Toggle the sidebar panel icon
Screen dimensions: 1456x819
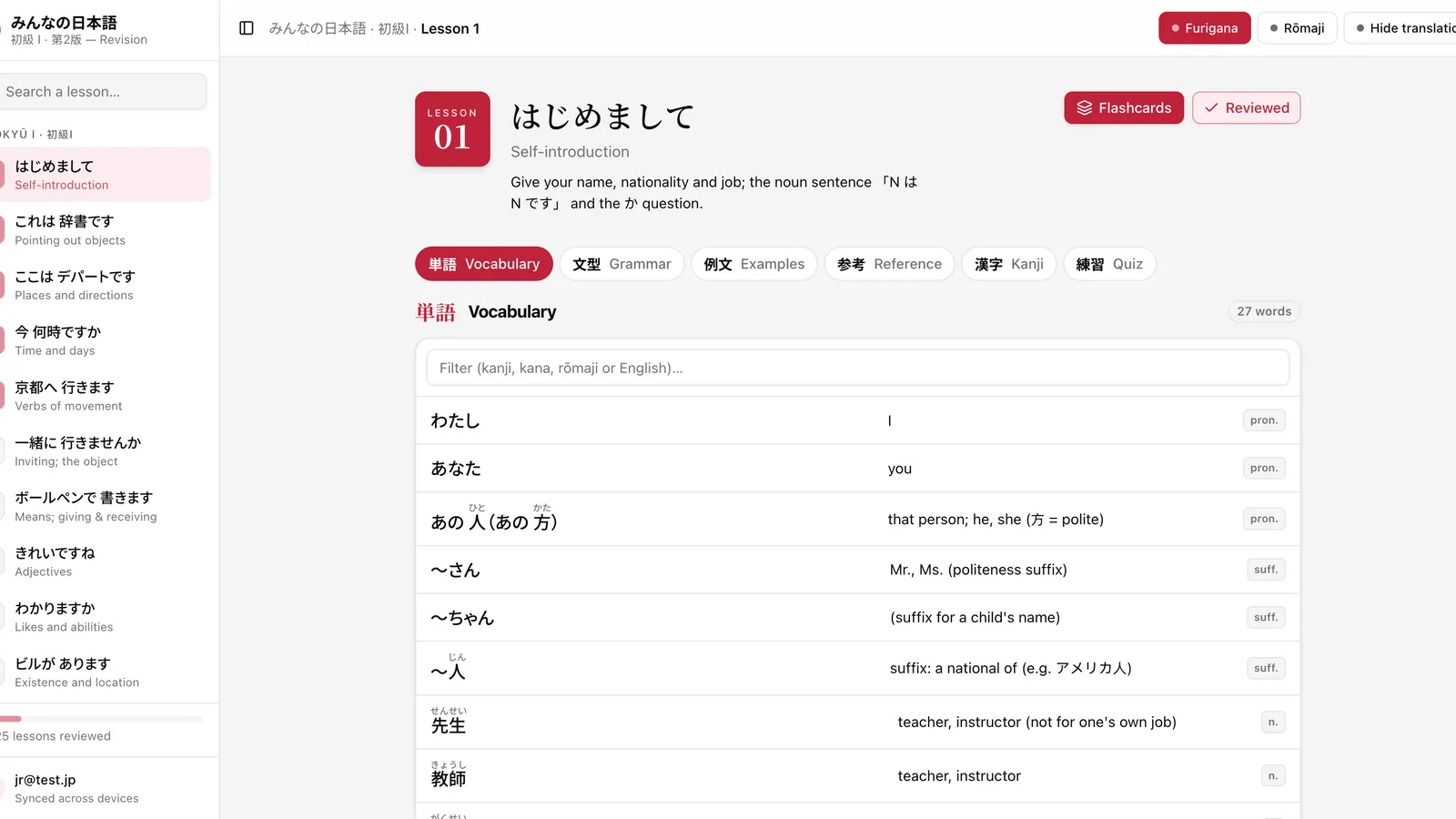(247, 28)
